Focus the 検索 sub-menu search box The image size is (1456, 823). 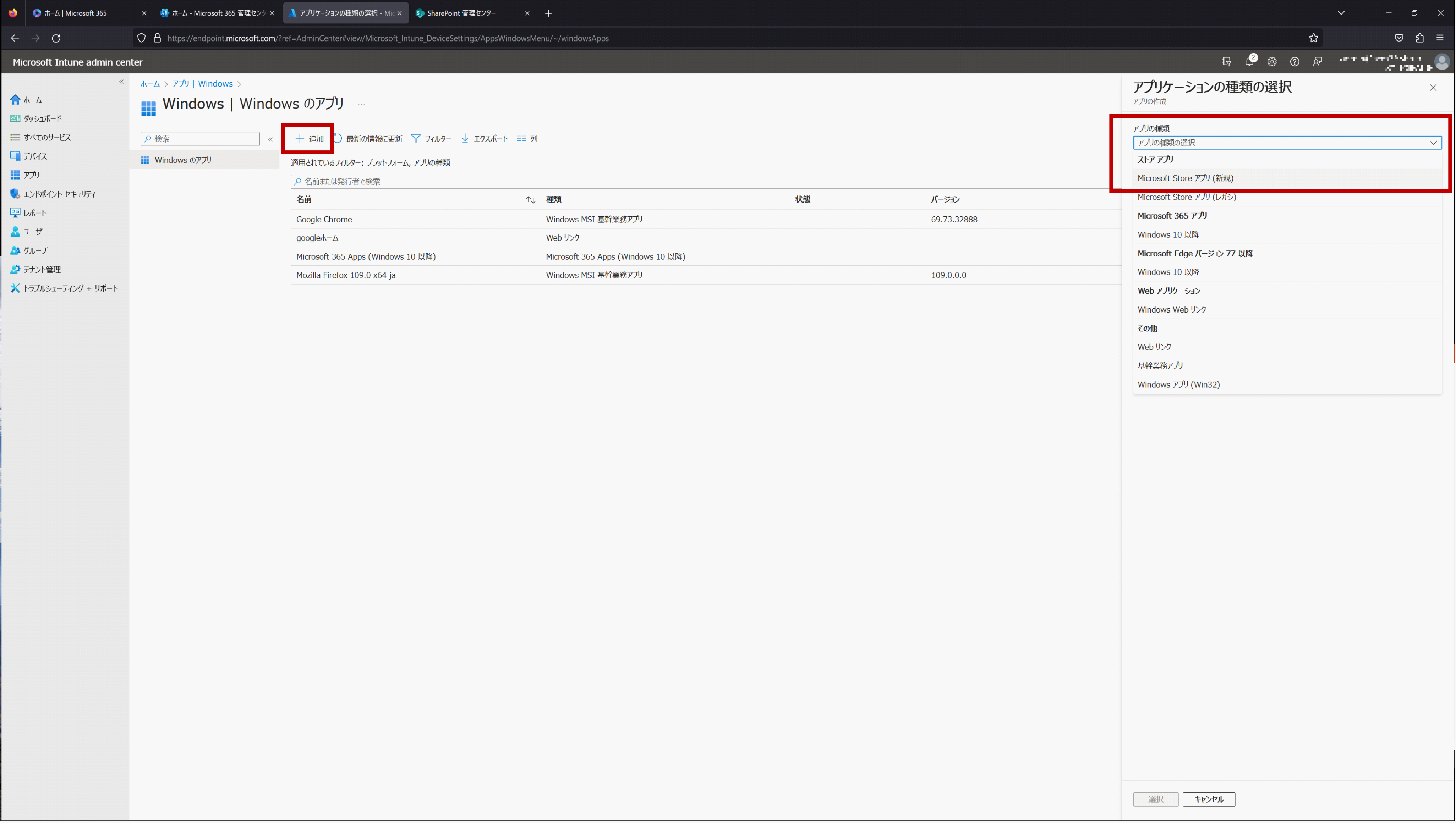point(199,138)
